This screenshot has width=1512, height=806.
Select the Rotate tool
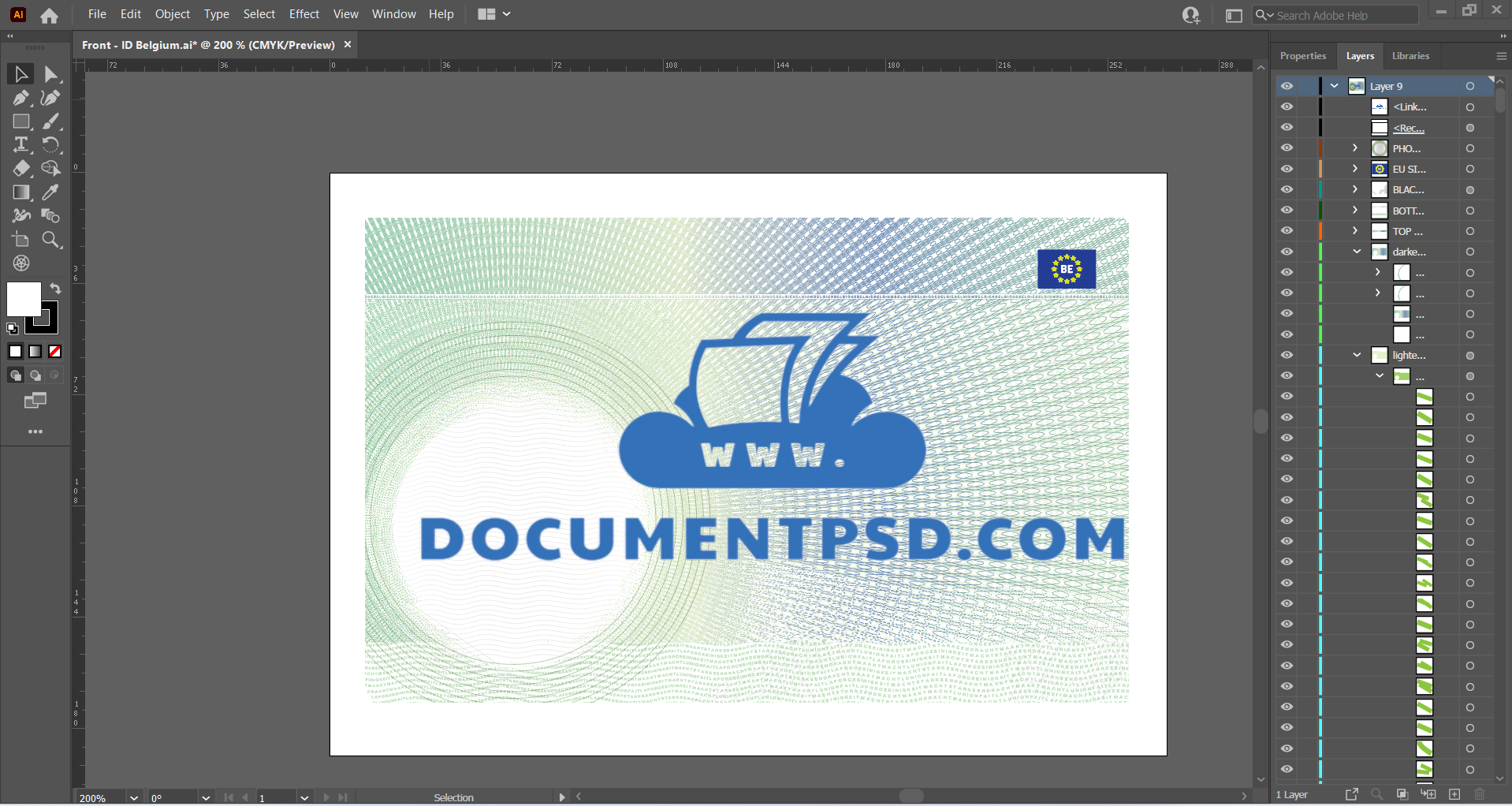(51, 145)
